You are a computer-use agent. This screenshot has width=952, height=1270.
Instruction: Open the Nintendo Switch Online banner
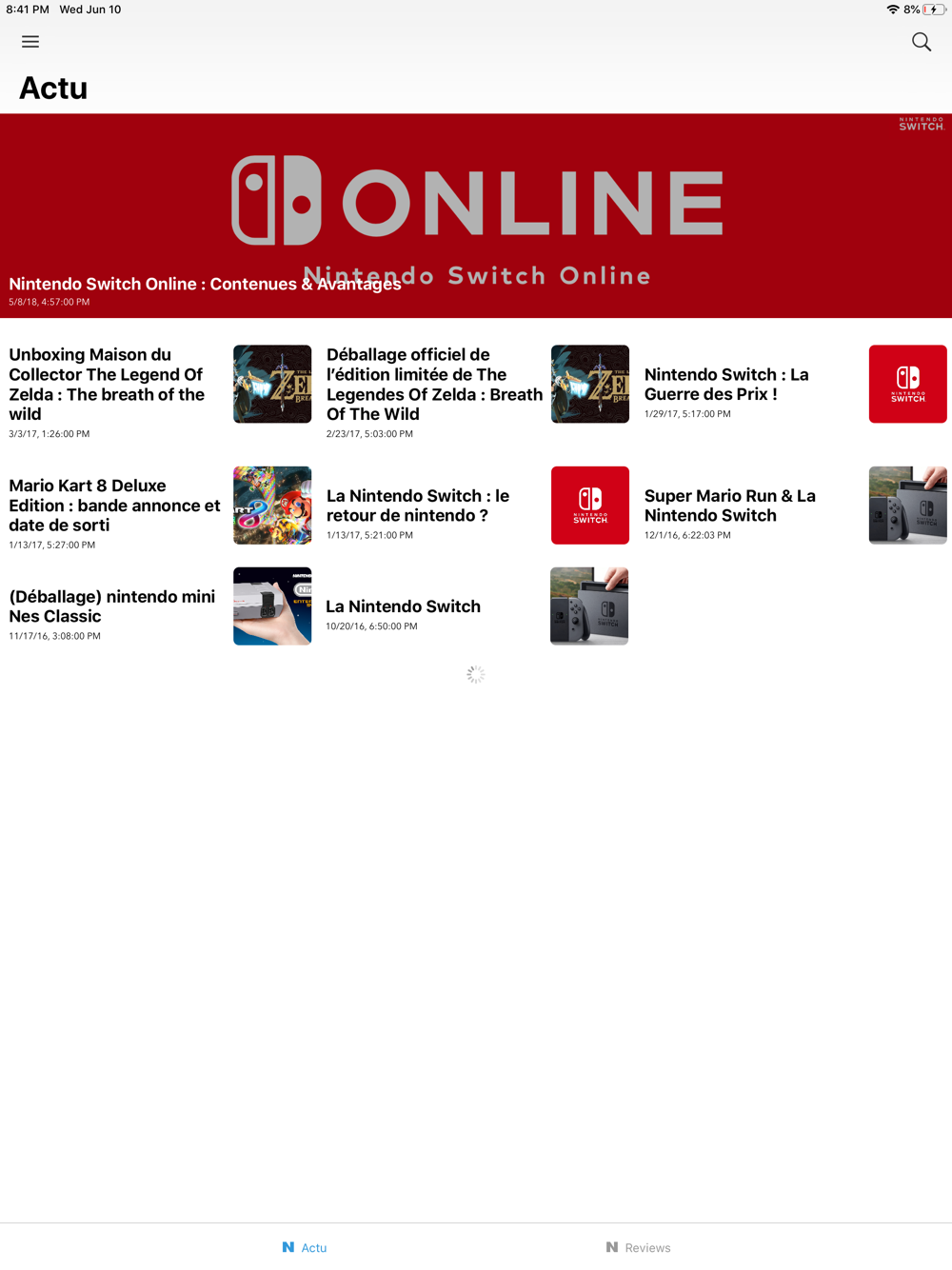click(476, 215)
